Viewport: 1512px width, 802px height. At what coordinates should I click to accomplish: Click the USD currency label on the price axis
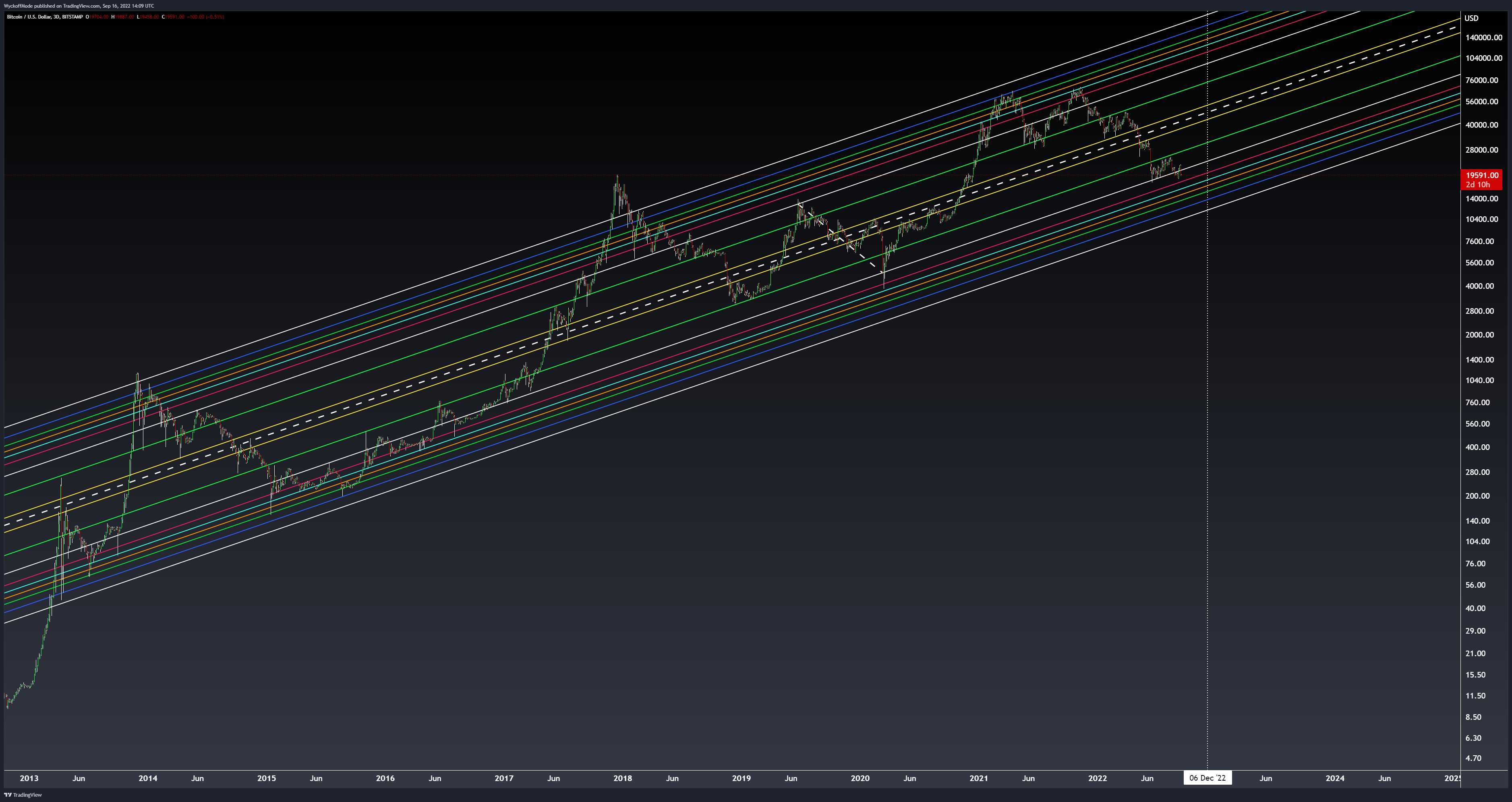1471,18
